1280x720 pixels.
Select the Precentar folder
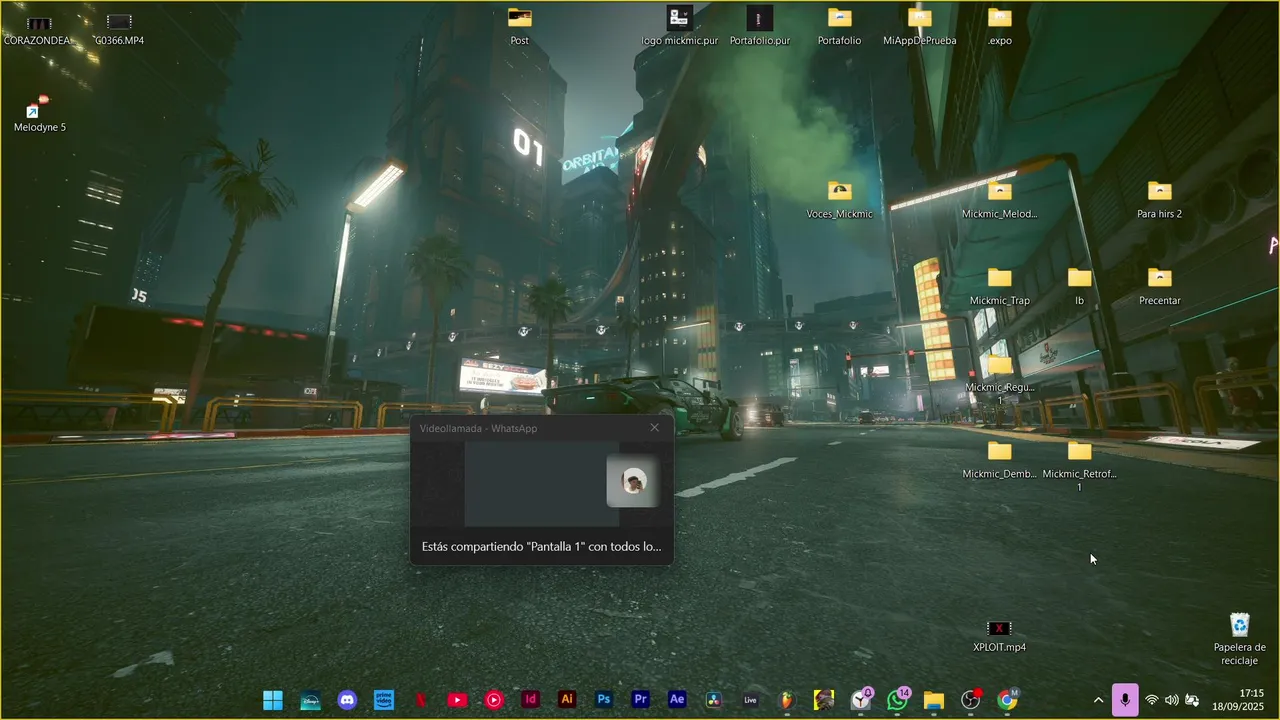1160,287
